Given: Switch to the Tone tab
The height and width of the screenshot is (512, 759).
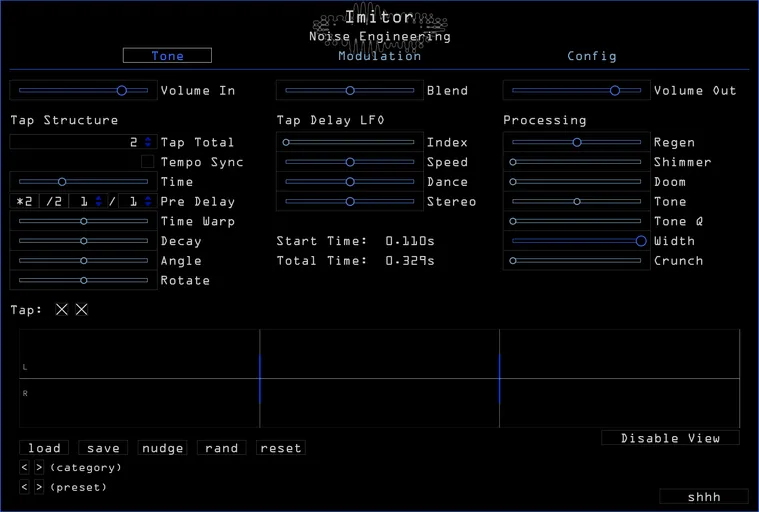Looking at the screenshot, I should (x=167, y=56).
